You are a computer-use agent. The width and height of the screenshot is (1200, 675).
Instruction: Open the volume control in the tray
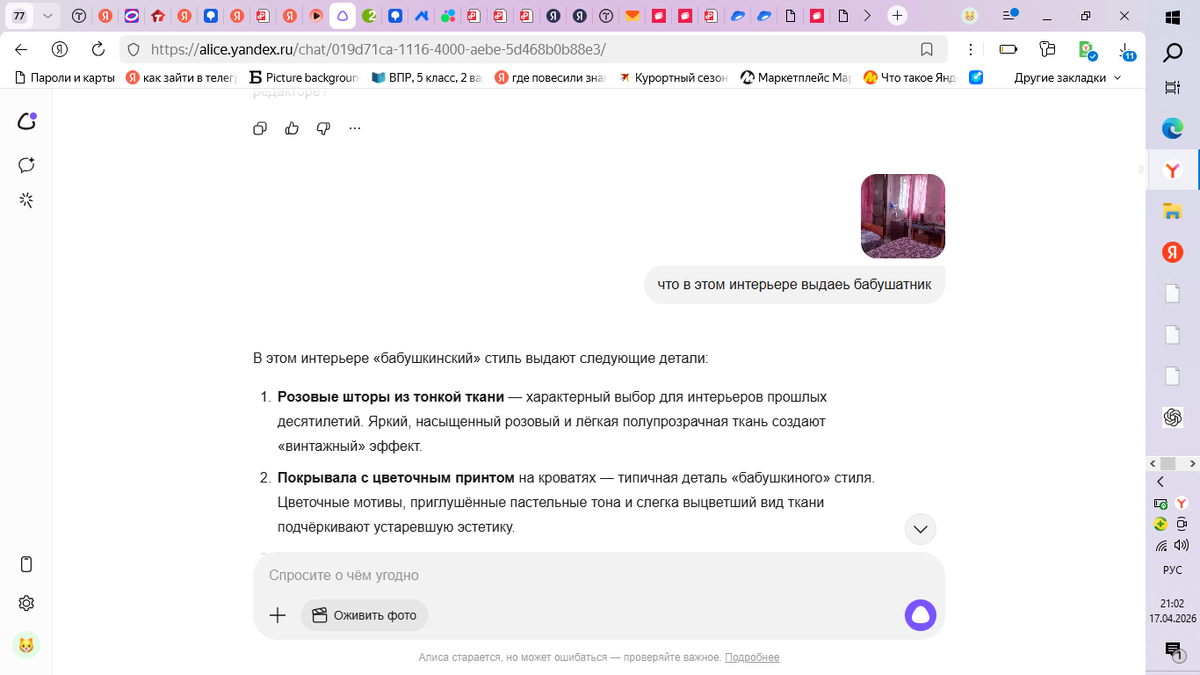1182,545
